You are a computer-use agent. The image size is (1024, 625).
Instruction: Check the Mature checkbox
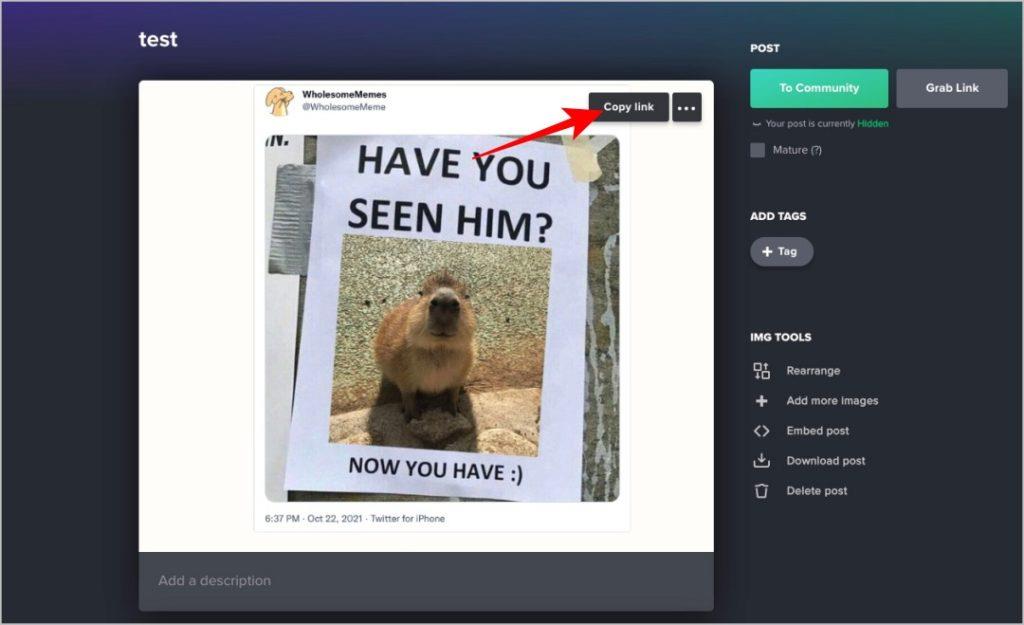pyautogui.click(x=758, y=150)
